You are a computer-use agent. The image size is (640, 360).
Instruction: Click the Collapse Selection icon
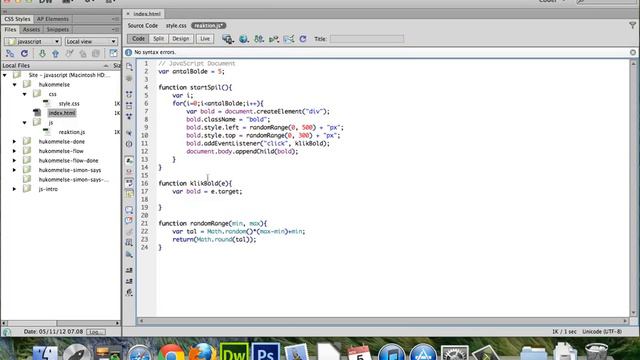coord(129,105)
